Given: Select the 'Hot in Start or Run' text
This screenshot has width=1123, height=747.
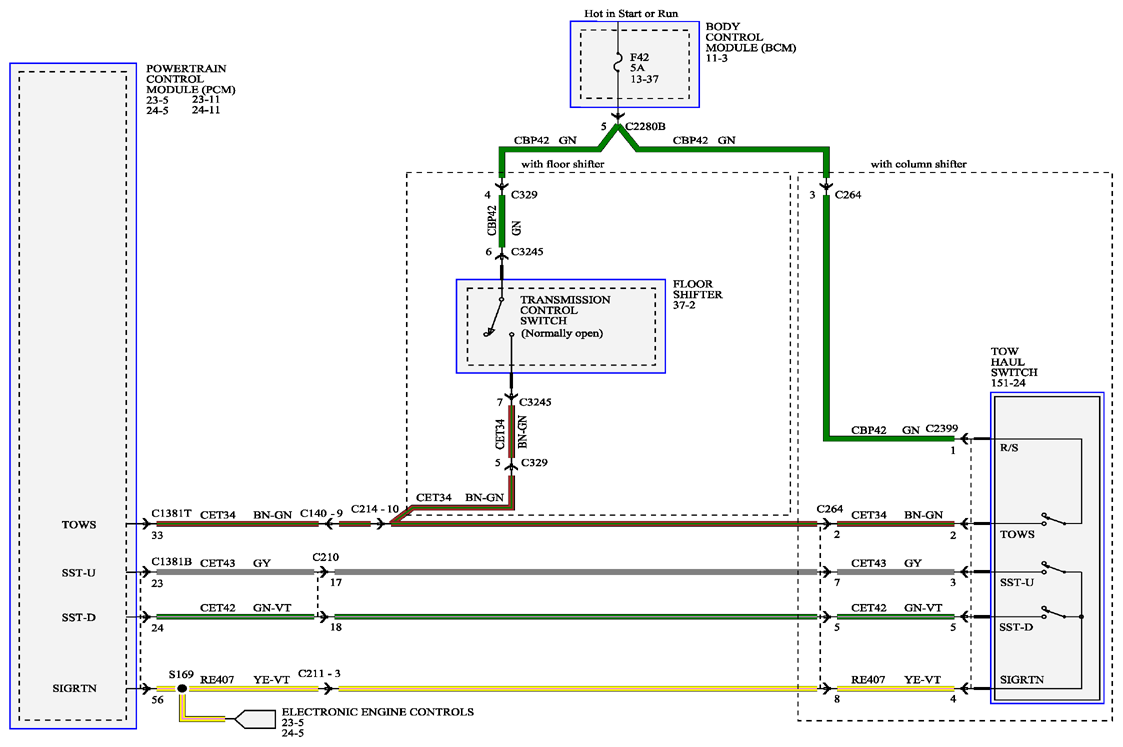Looking at the screenshot, I should [631, 13].
